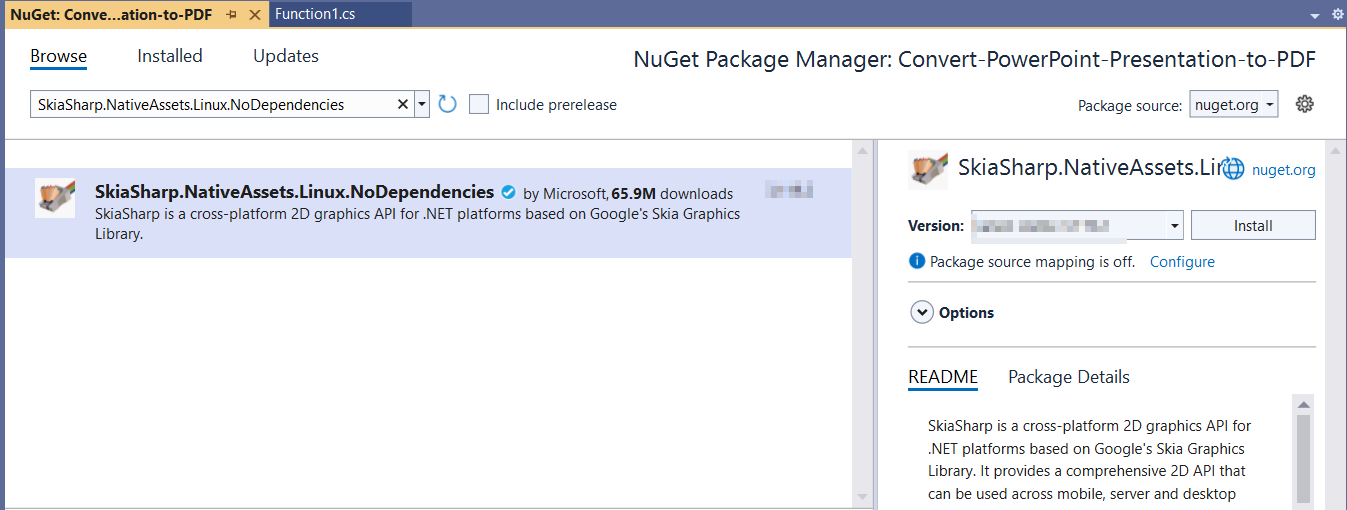This screenshot has height=510, width=1347.
Task: Switch to the Package Details tab
Action: coord(1069,377)
